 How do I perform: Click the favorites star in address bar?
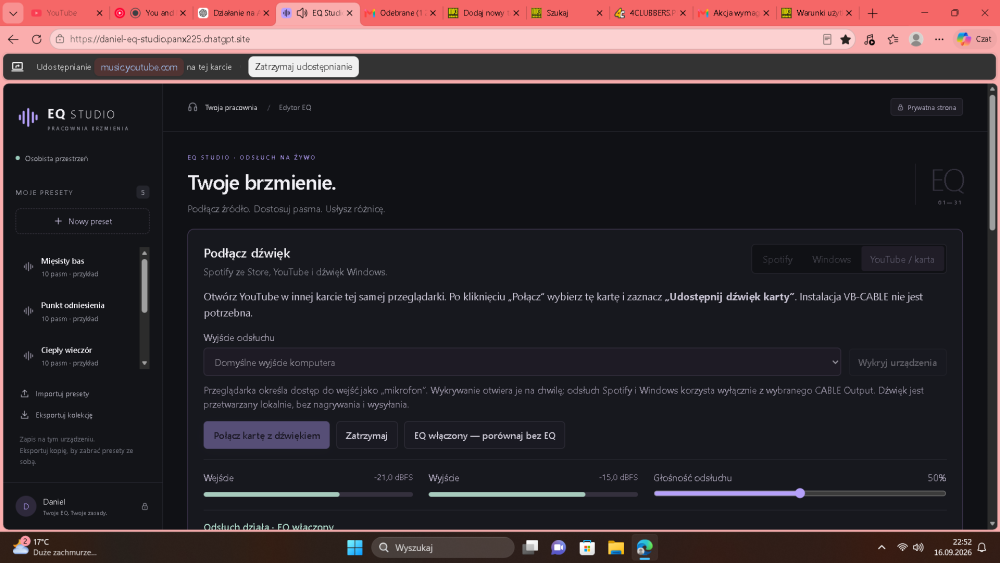click(x=846, y=39)
